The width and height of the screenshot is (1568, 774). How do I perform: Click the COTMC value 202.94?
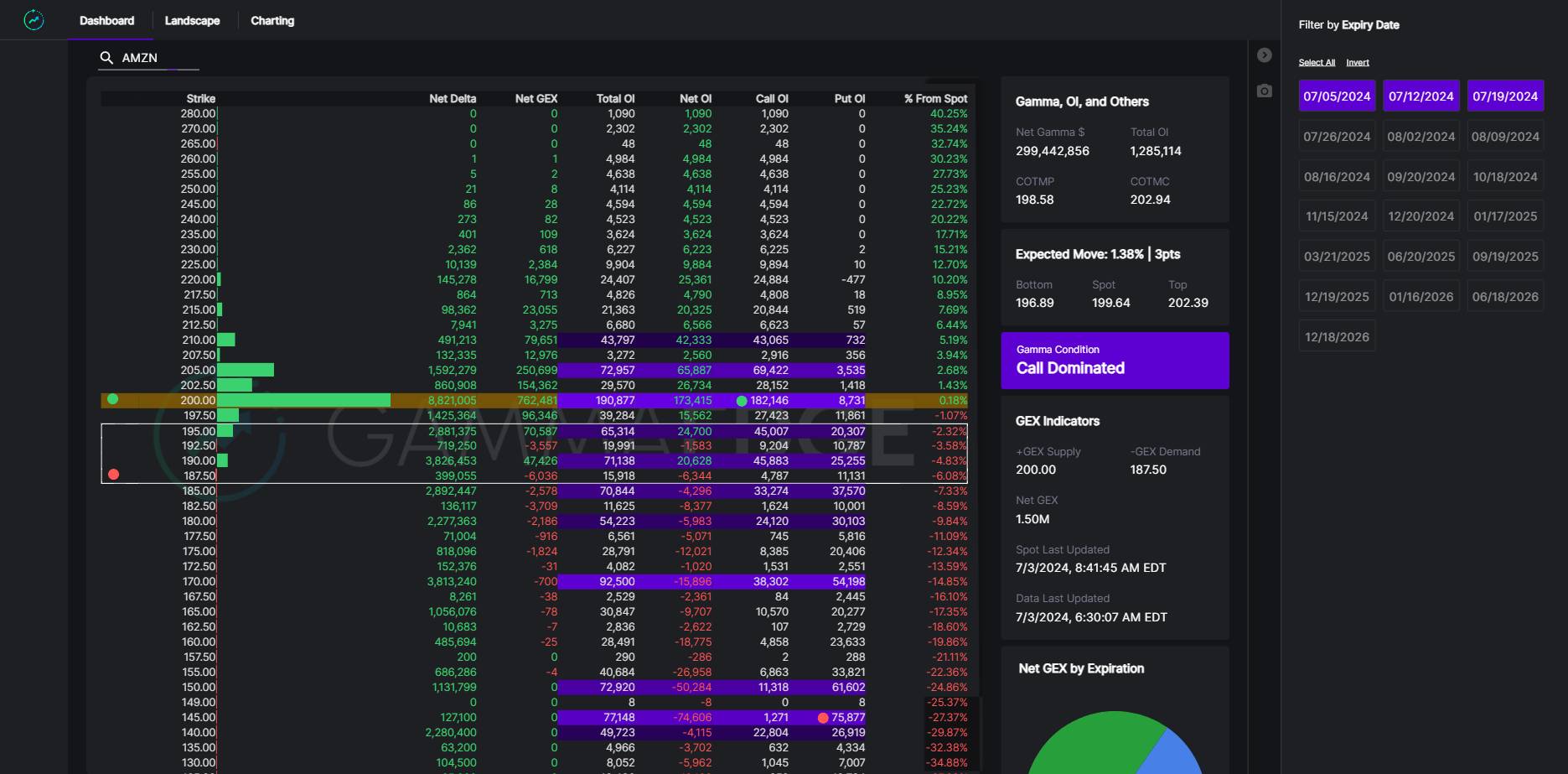1150,200
